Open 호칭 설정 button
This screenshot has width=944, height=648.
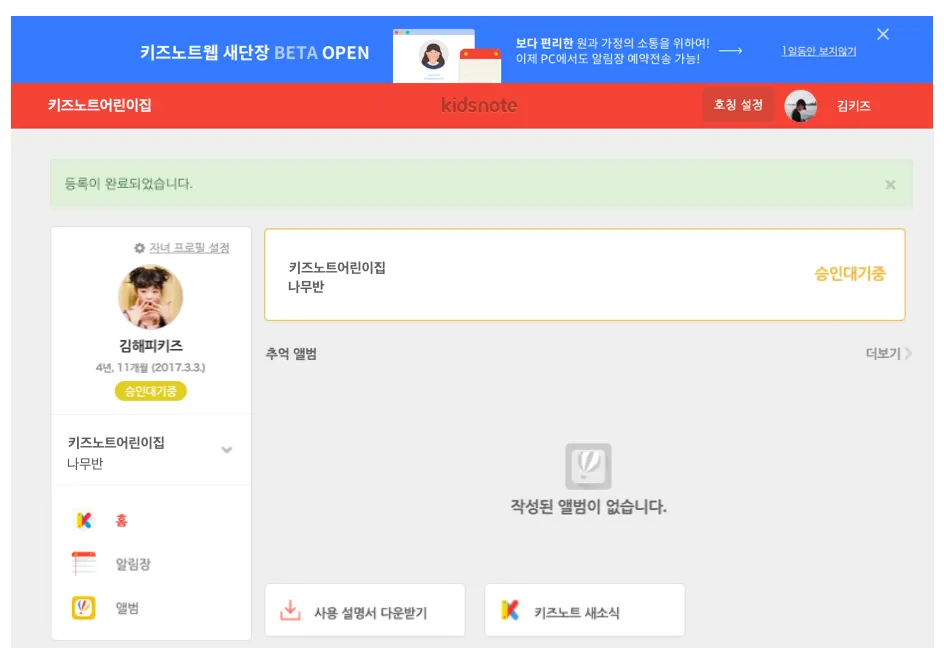(x=738, y=105)
